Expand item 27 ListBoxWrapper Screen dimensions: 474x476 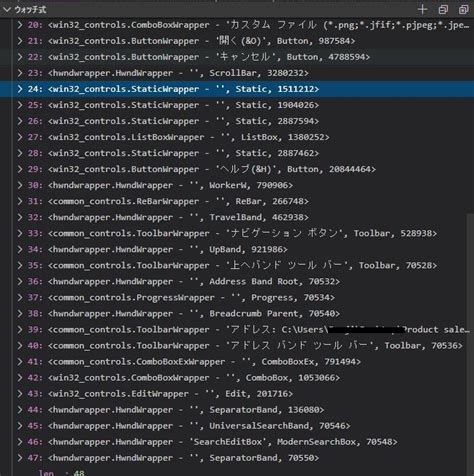point(20,137)
